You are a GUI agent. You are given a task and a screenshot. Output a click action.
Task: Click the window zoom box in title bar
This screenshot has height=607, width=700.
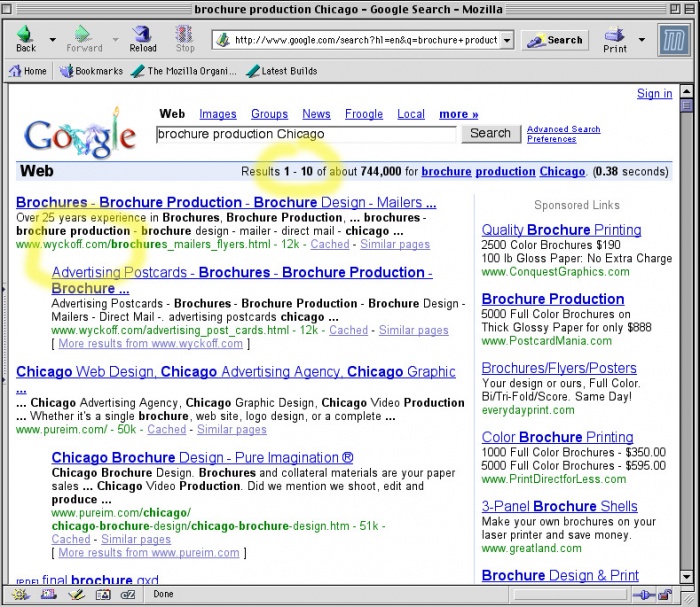pos(675,8)
